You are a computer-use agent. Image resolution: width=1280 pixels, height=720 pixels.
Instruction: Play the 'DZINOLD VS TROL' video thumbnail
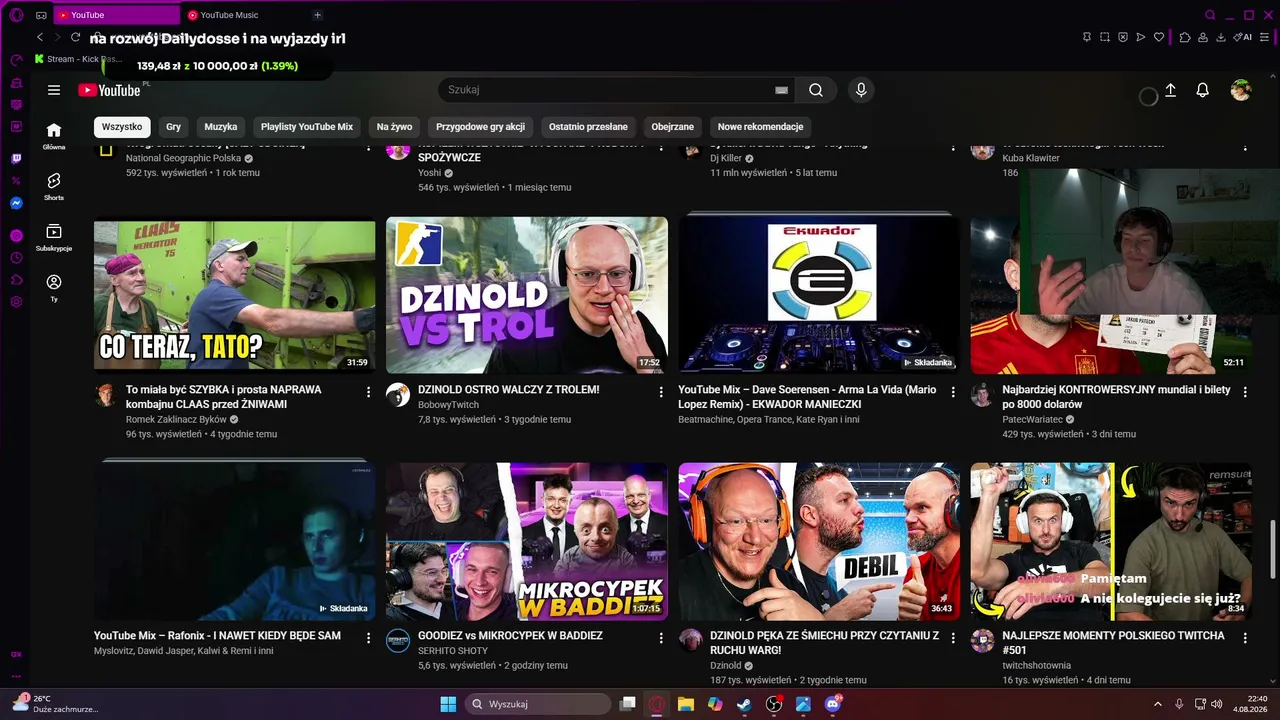[x=527, y=296]
